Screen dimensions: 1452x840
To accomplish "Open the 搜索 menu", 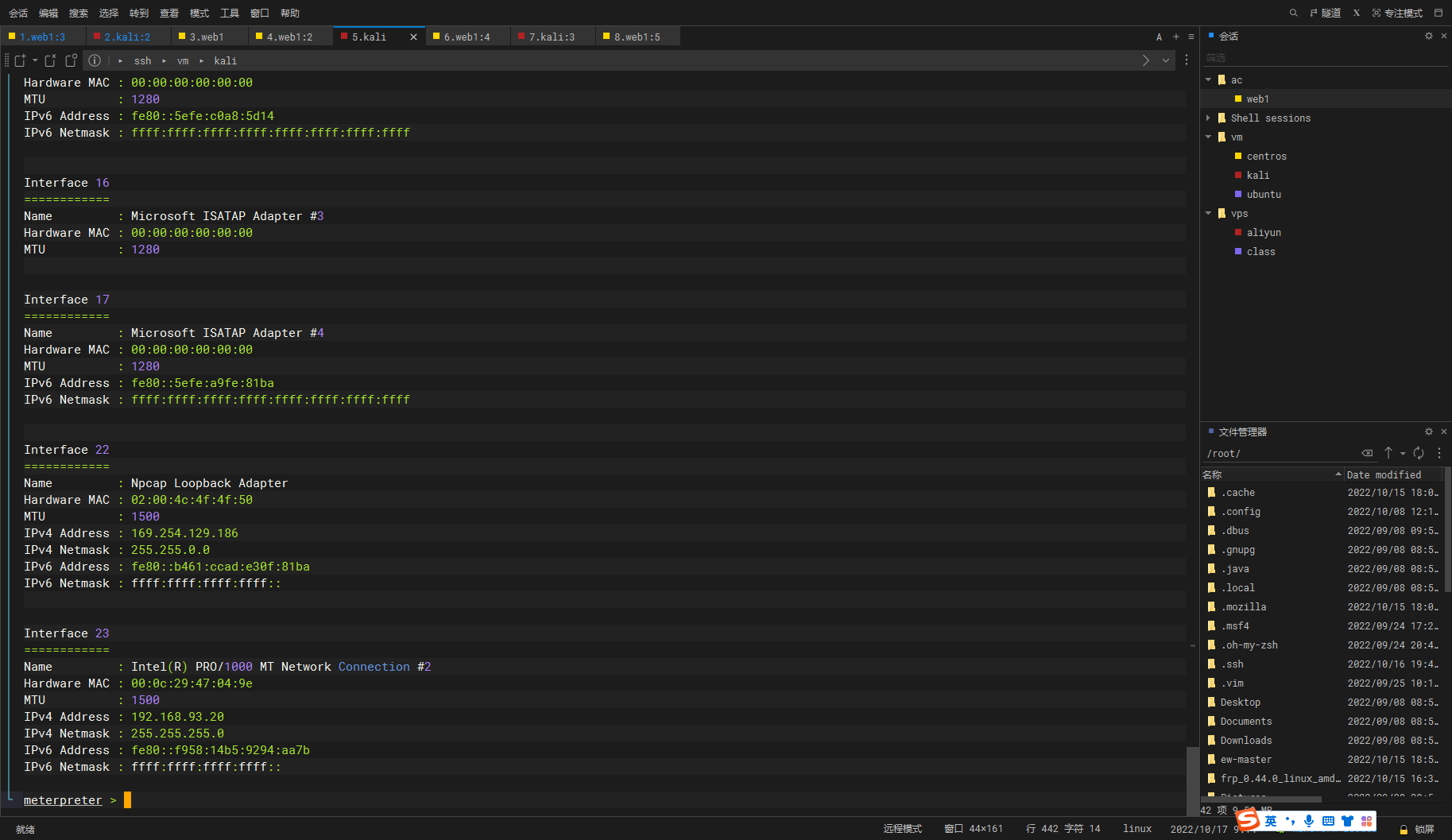I will coord(79,13).
